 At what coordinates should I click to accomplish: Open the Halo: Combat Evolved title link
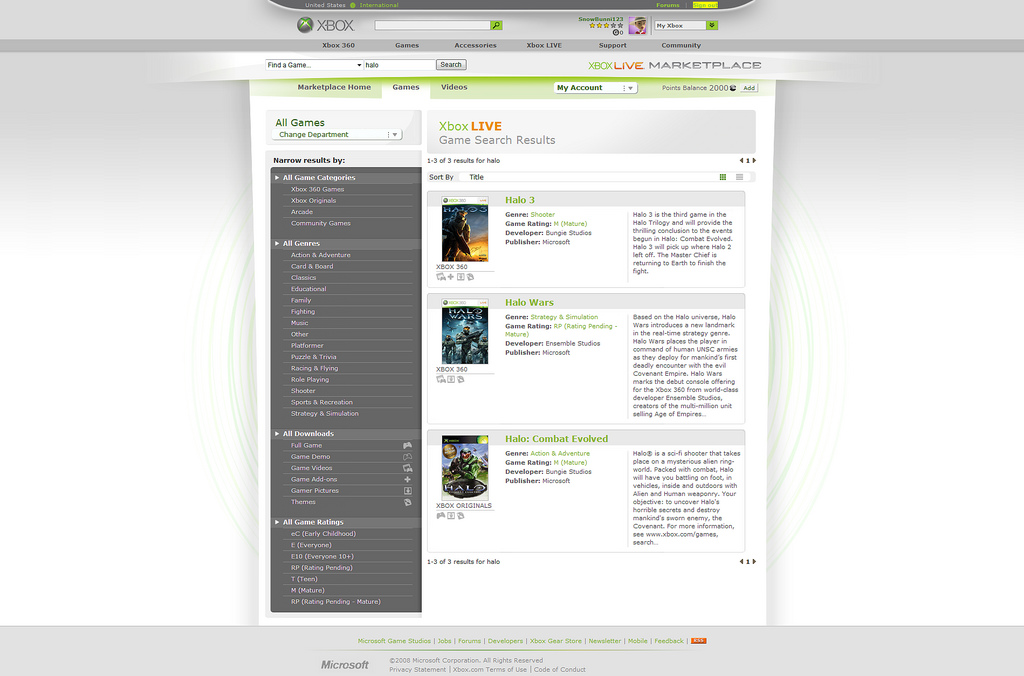coord(556,440)
